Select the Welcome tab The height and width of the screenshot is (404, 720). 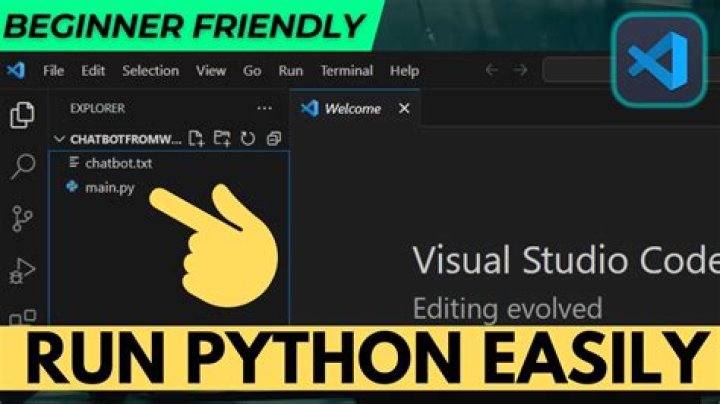(351, 108)
